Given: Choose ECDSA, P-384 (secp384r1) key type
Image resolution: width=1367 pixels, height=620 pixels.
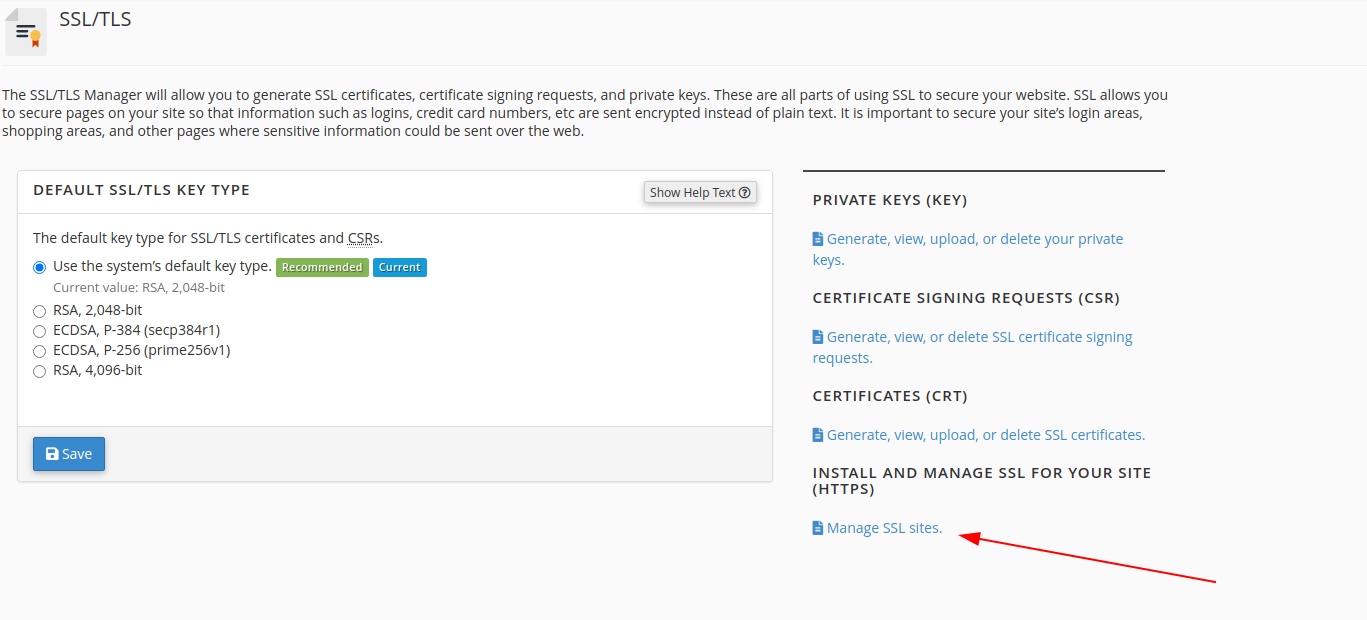Looking at the screenshot, I should [40, 331].
